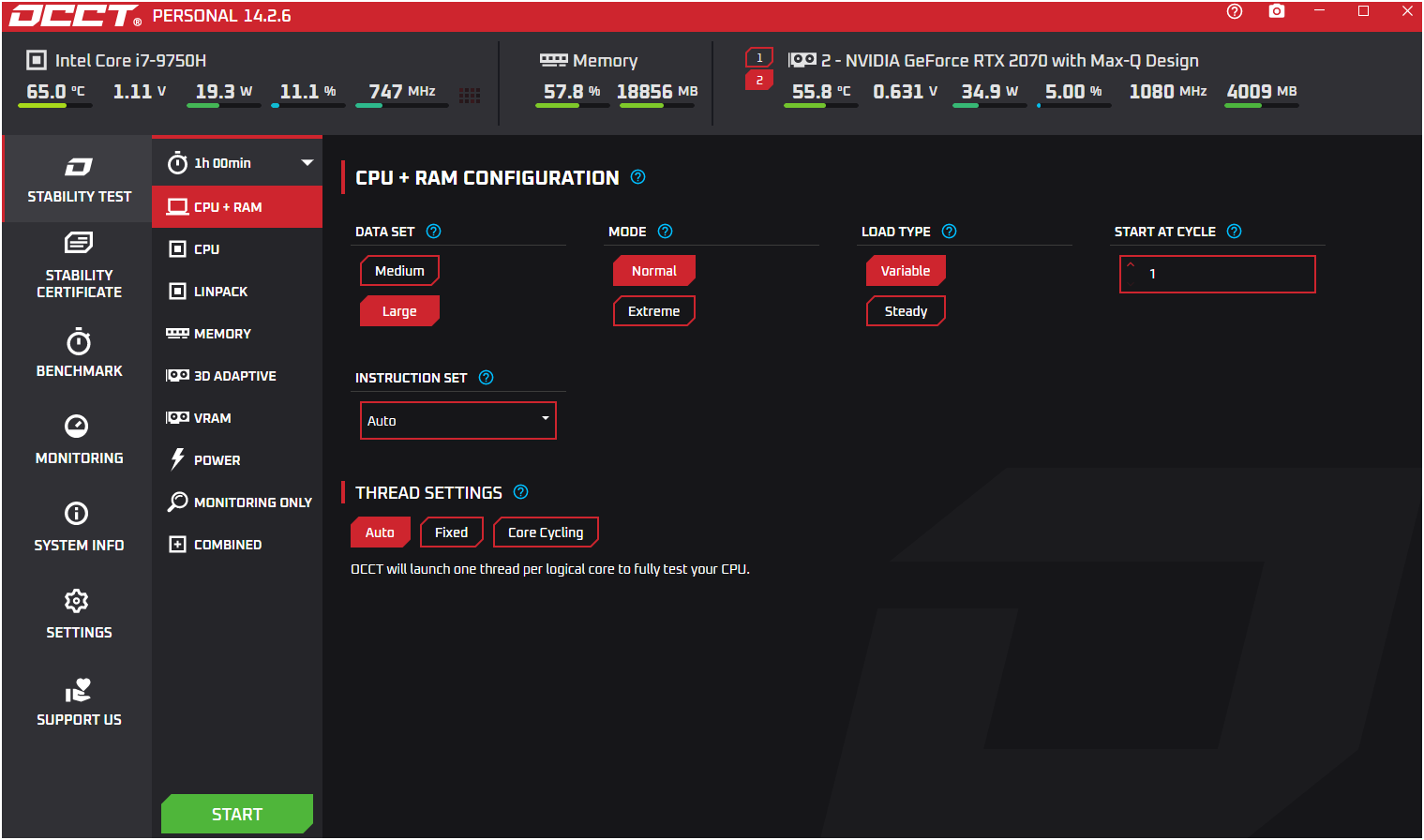Select 3D Adaptive test

[x=237, y=376]
